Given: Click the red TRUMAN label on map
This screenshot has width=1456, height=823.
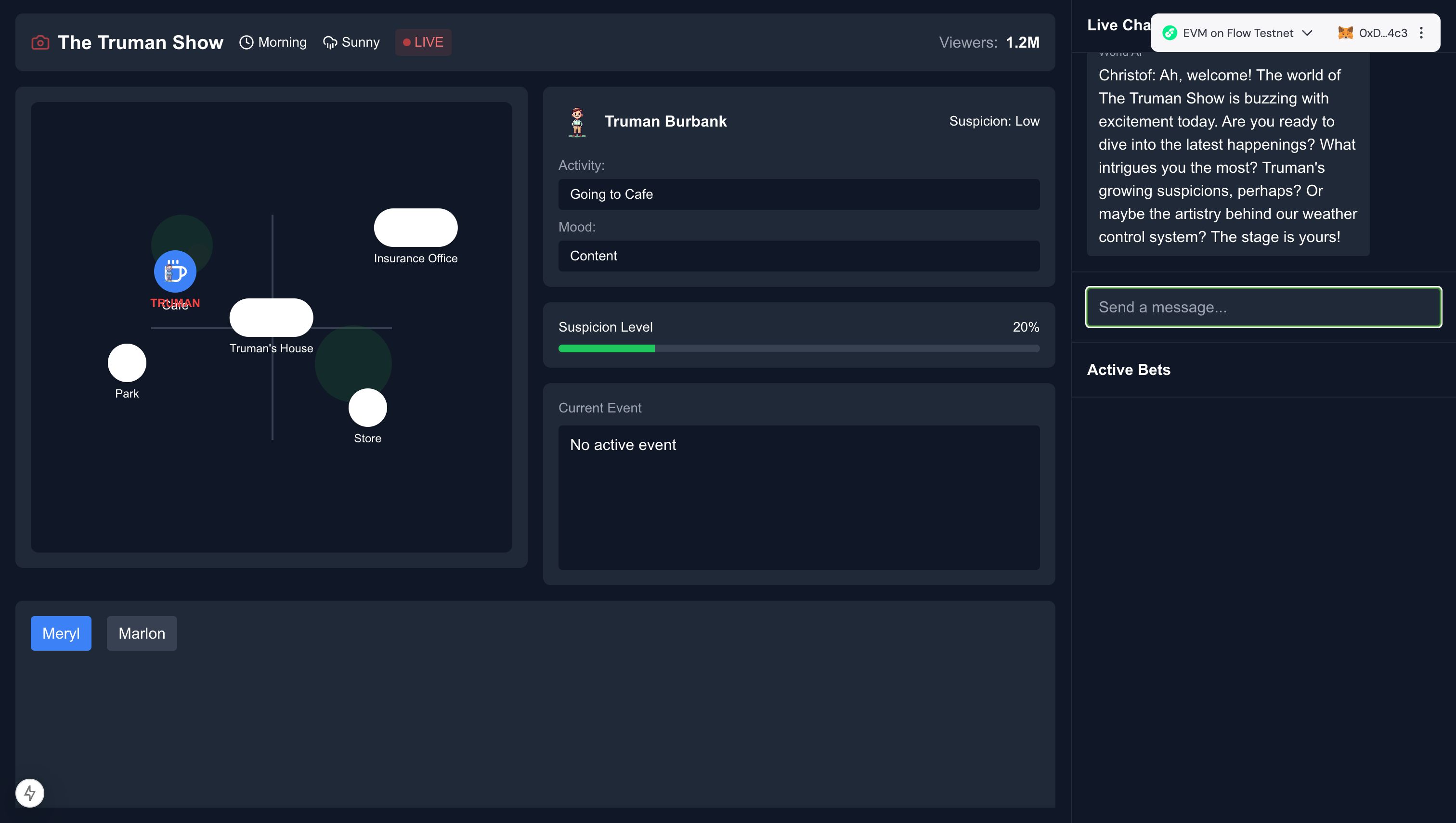Looking at the screenshot, I should click(x=175, y=303).
